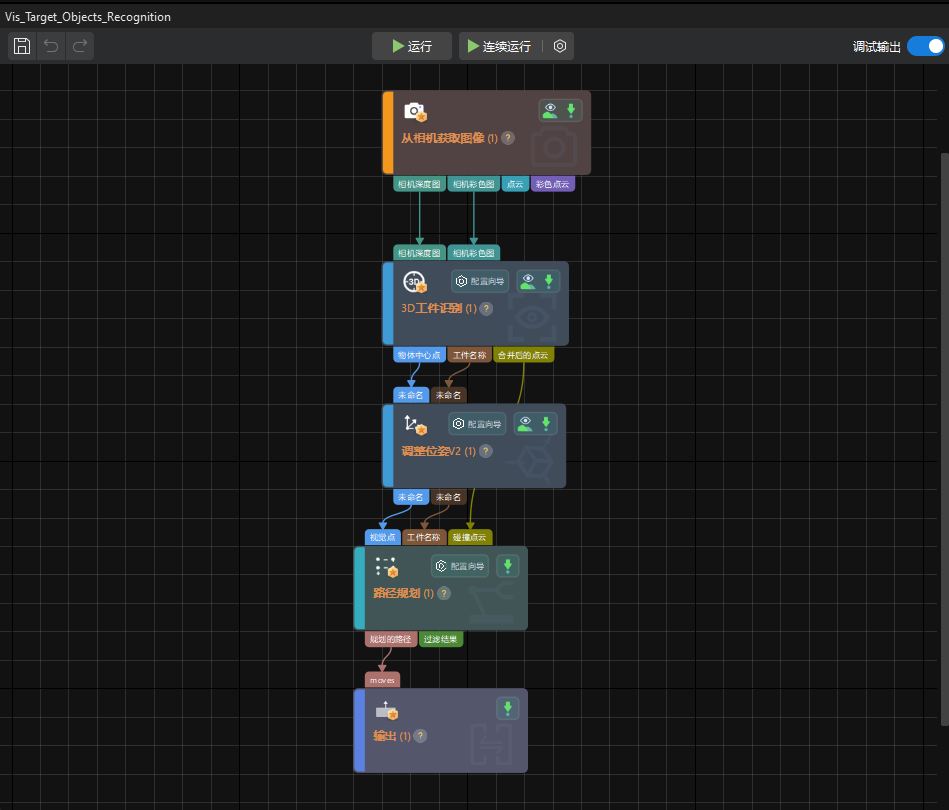Toggle the 调试输出 switch off
The image size is (949, 810).
pyautogui.click(x=925, y=46)
